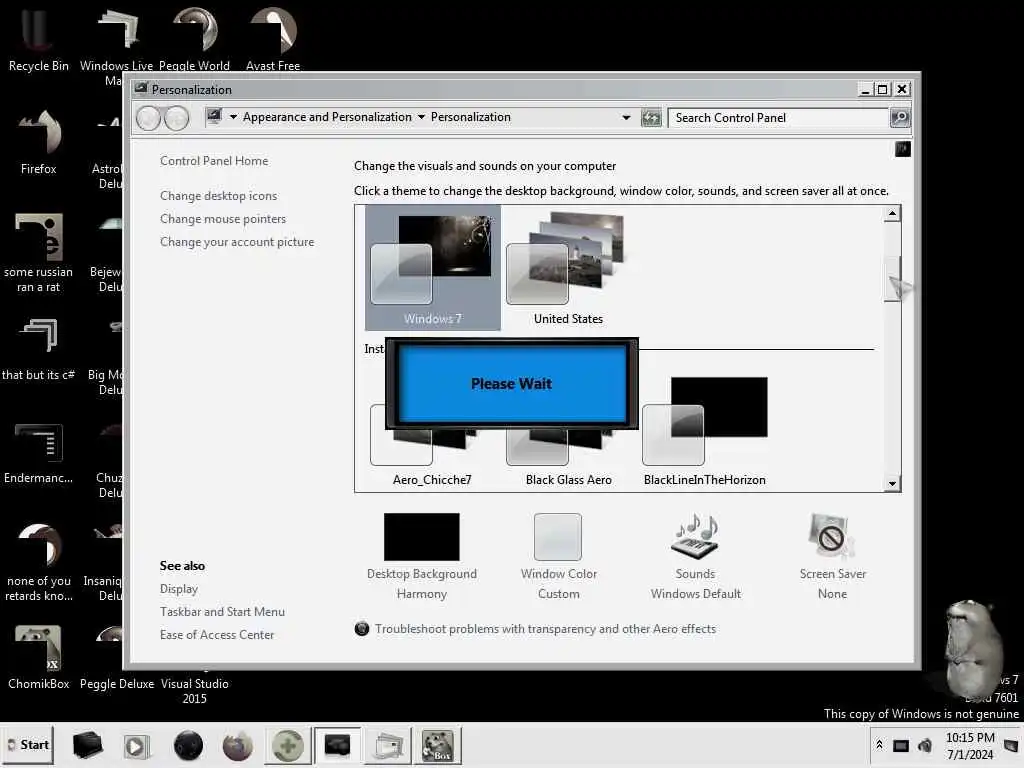Click the control panel icon in the address bar
The image size is (1024, 768).
coord(214,117)
